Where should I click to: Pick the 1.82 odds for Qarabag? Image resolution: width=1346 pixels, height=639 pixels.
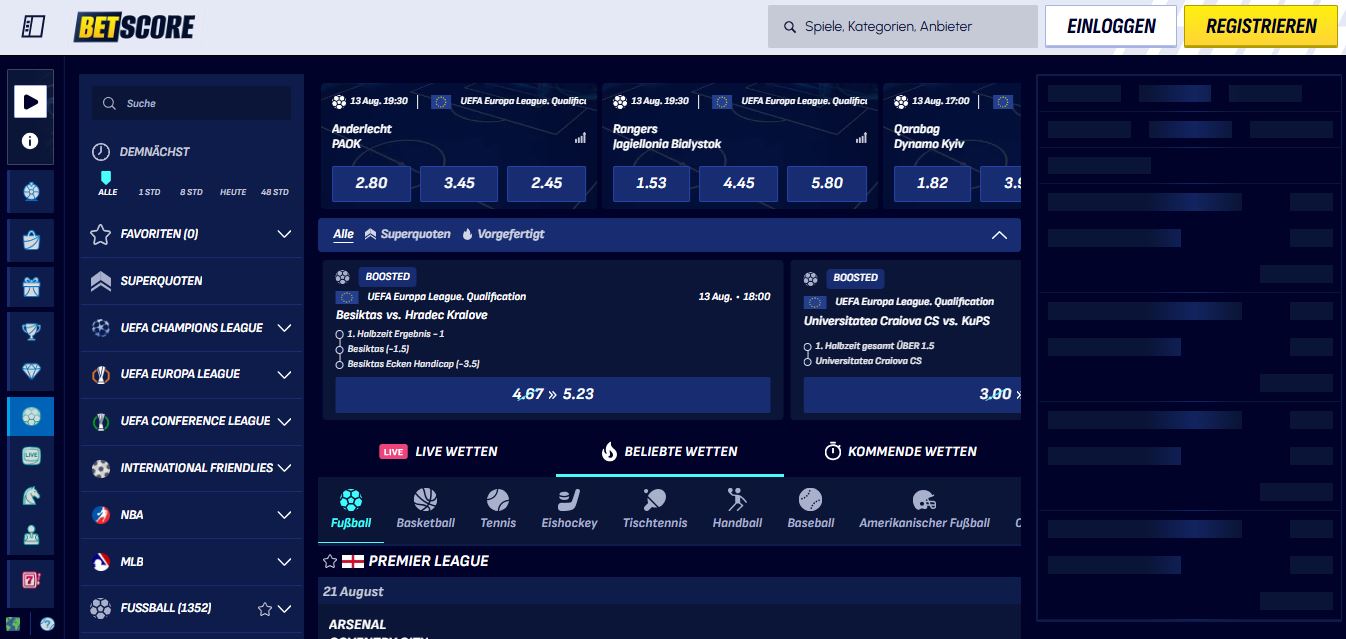coord(932,183)
